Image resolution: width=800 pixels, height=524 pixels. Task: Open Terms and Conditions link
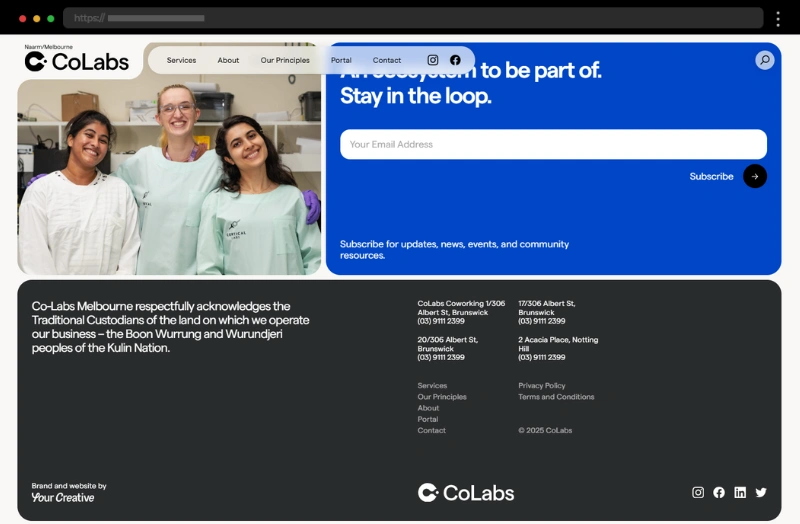tap(556, 397)
